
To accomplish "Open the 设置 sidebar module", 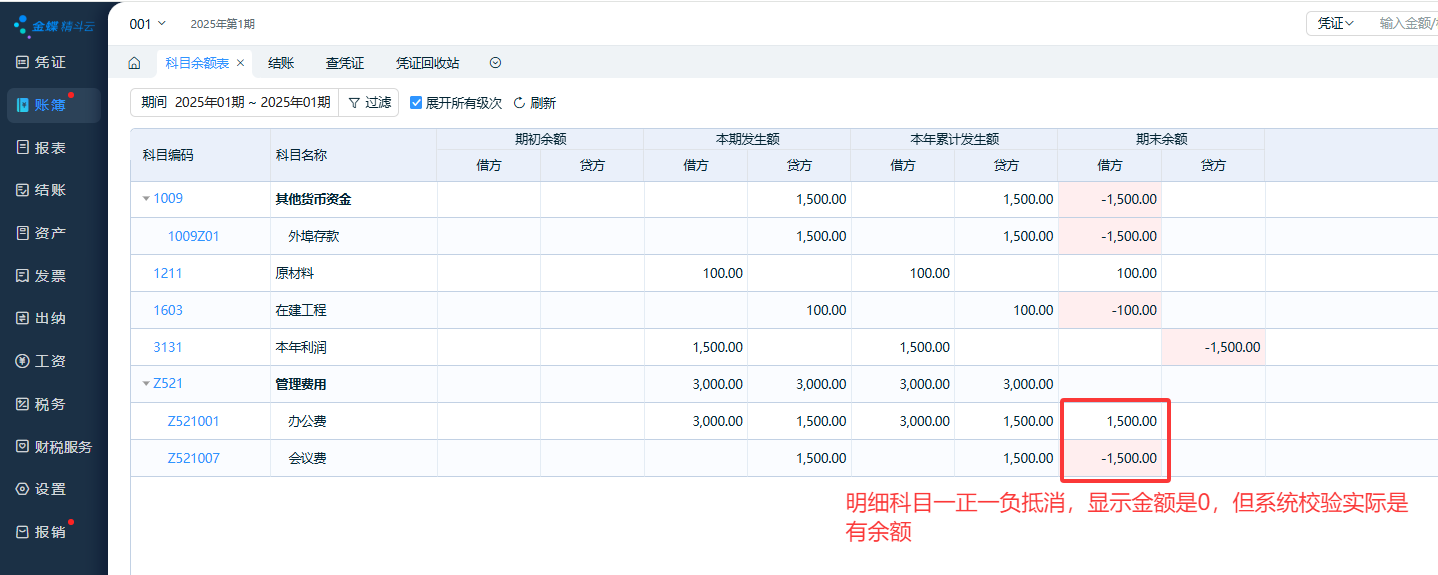I will click(41, 489).
